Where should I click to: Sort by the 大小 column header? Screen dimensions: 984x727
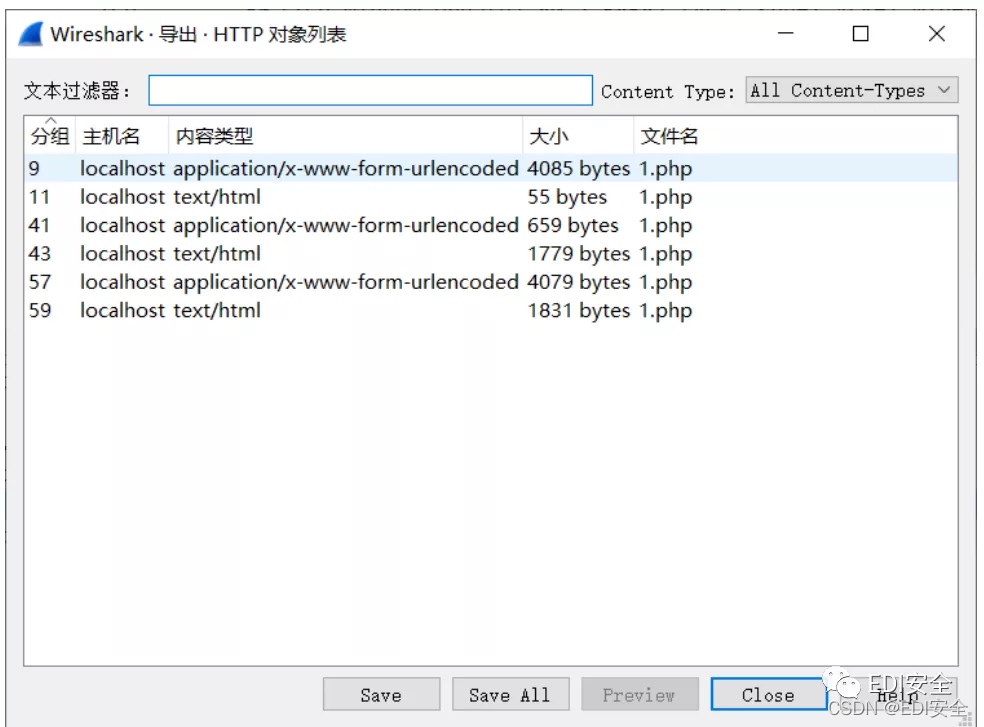pos(578,135)
